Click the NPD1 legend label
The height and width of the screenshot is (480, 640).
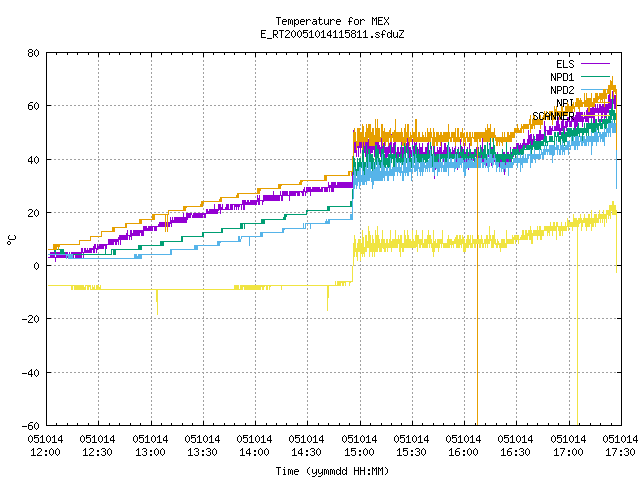(562, 77)
